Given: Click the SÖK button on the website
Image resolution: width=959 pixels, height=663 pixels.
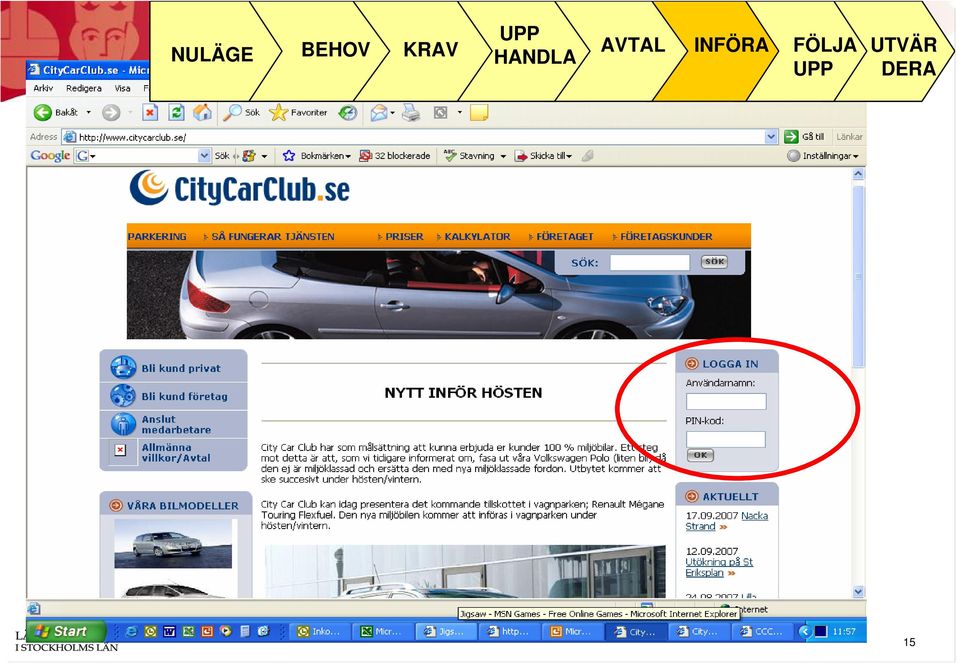Looking at the screenshot, I should point(714,262).
